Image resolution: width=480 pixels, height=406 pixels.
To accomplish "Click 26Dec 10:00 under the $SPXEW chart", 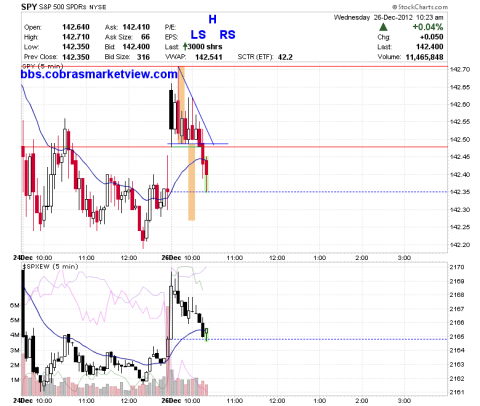I will [181, 400].
